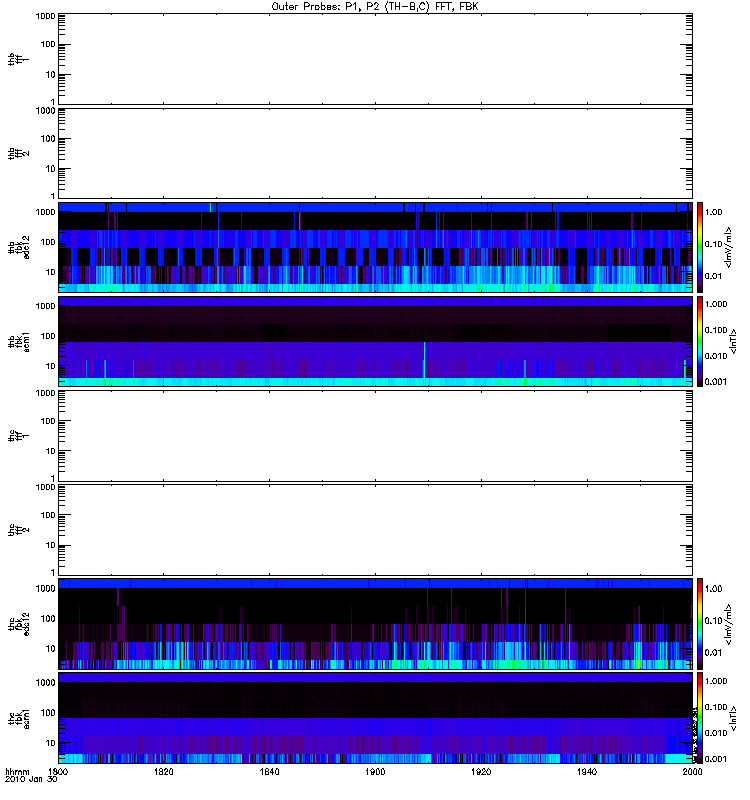Click the 'thc fbk scm1' panel axis label
This screenshot has width=750, height=800.
[x=18, y=718]
